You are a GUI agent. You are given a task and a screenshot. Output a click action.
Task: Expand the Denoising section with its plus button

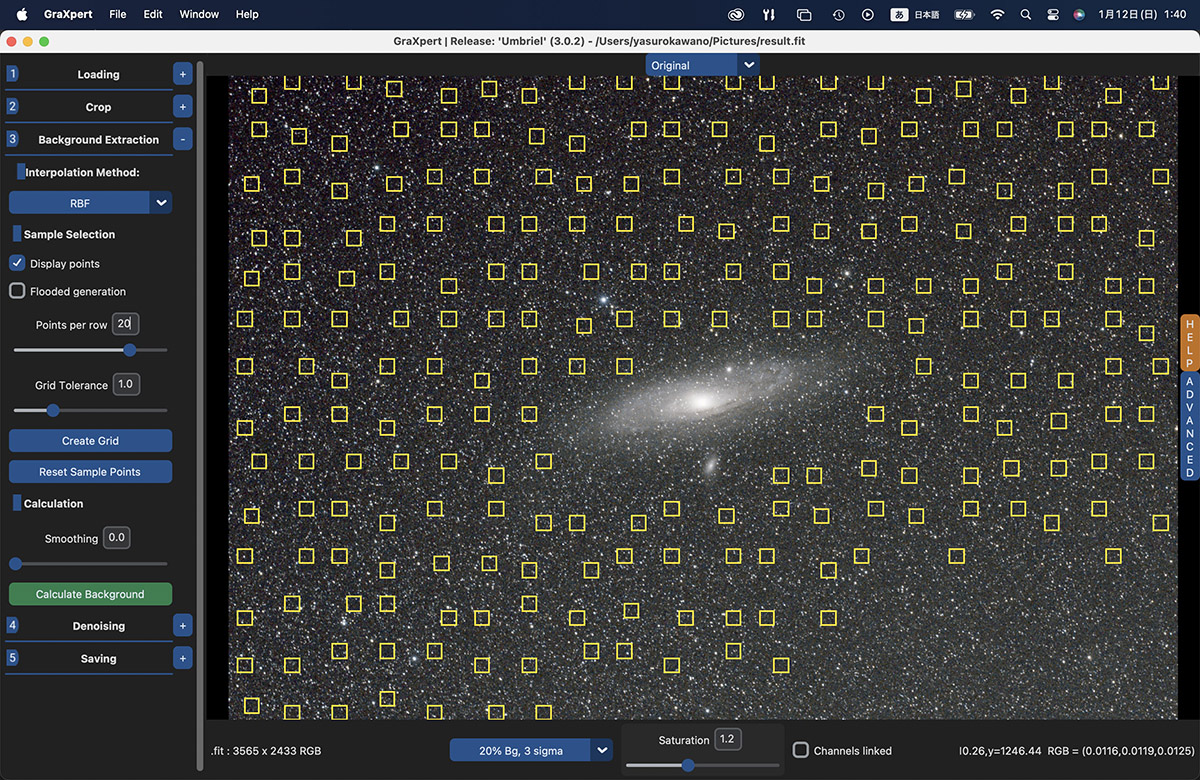(x=182, y=625)
